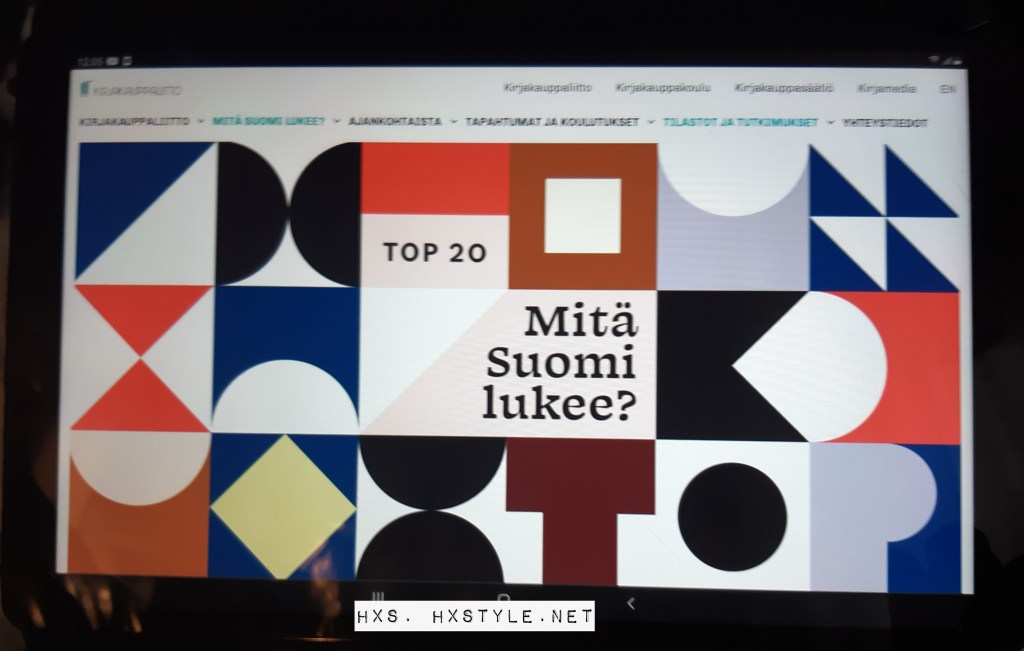Open the Mitä Suomi lukee? menu item
The width and height of the screenshot is (1024, 651).
pos(269,122)
